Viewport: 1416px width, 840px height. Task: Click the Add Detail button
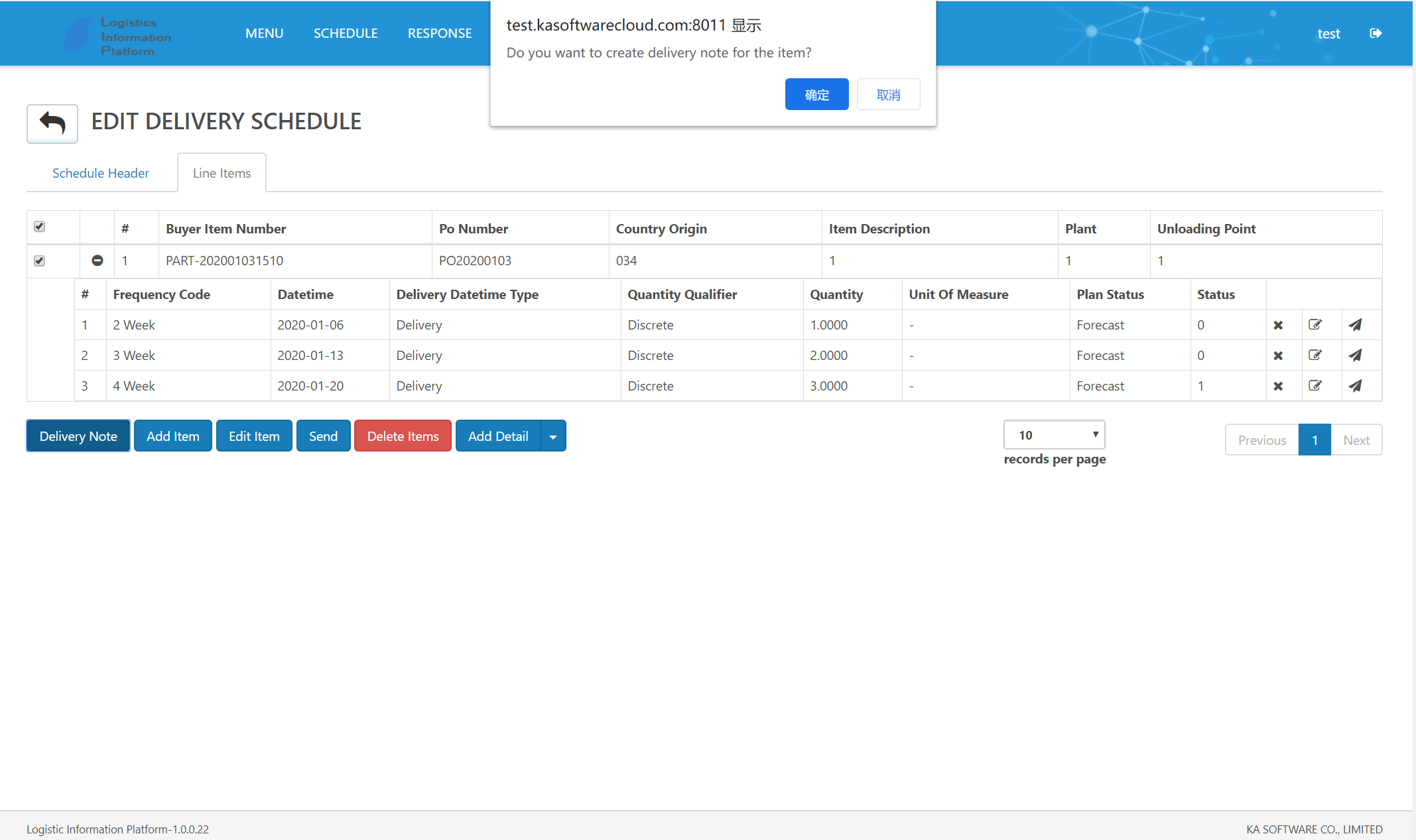pyautogui.click(x=498, y=436)
